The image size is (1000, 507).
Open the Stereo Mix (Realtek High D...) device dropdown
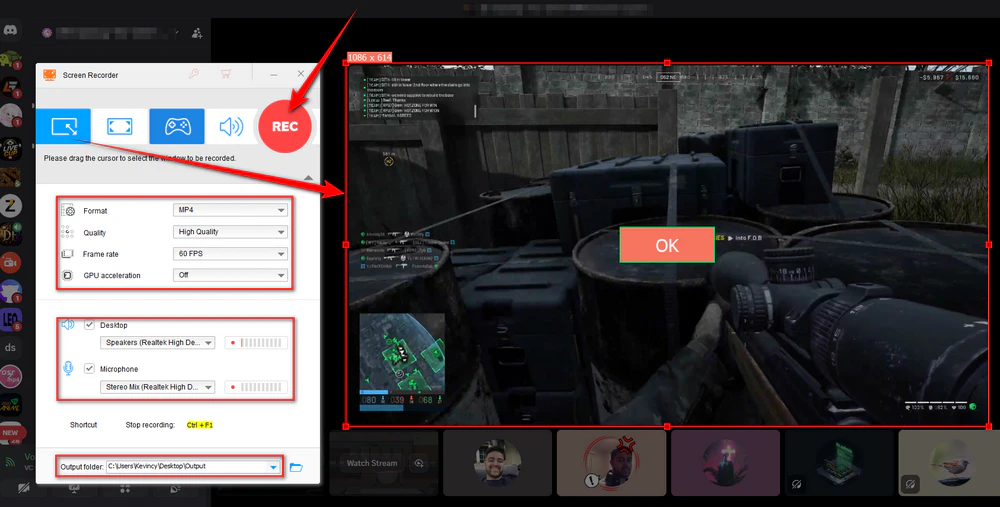click(158, 386)
